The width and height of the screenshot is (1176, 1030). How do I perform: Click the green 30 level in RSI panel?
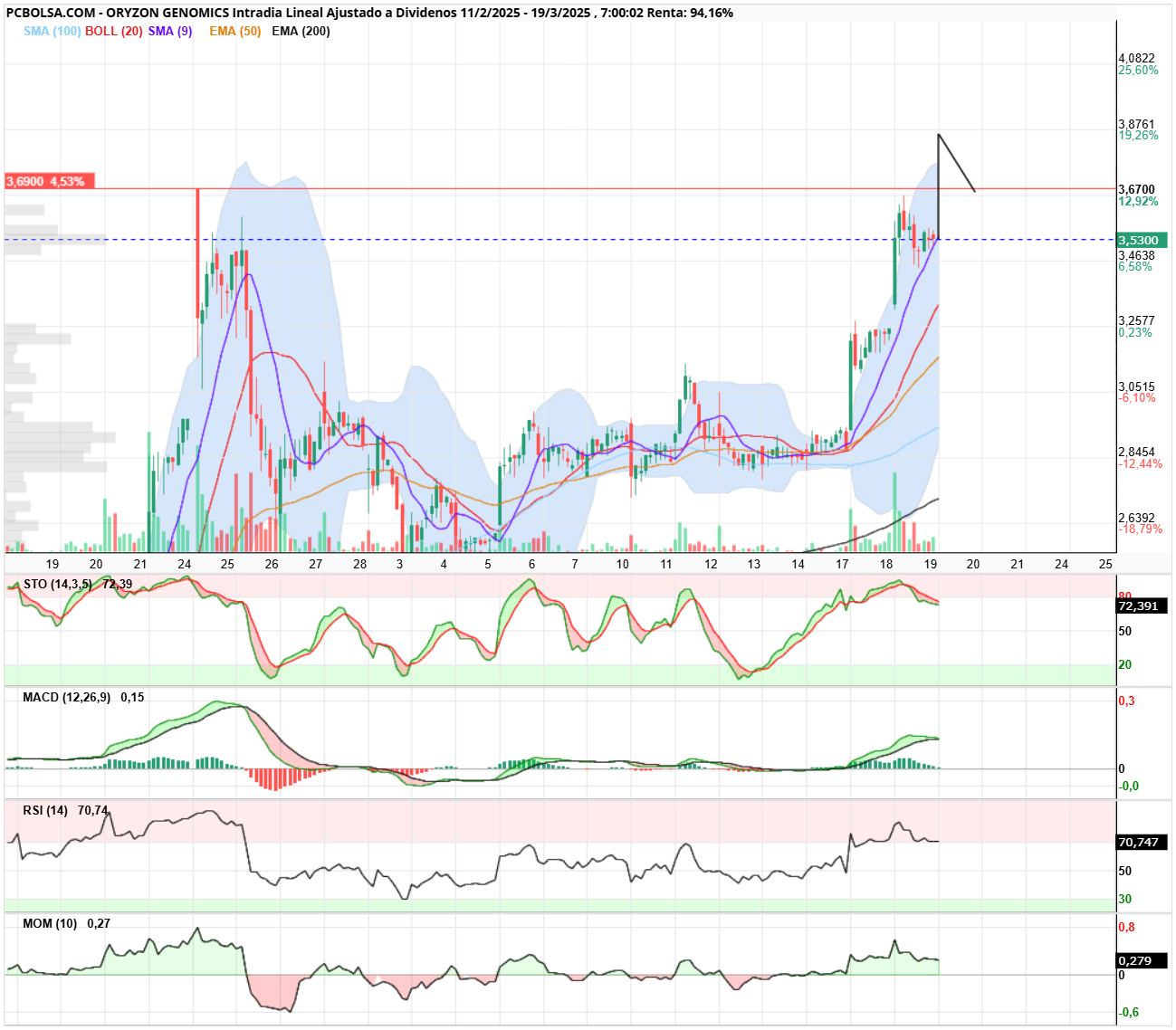[x=1124, y=899]
